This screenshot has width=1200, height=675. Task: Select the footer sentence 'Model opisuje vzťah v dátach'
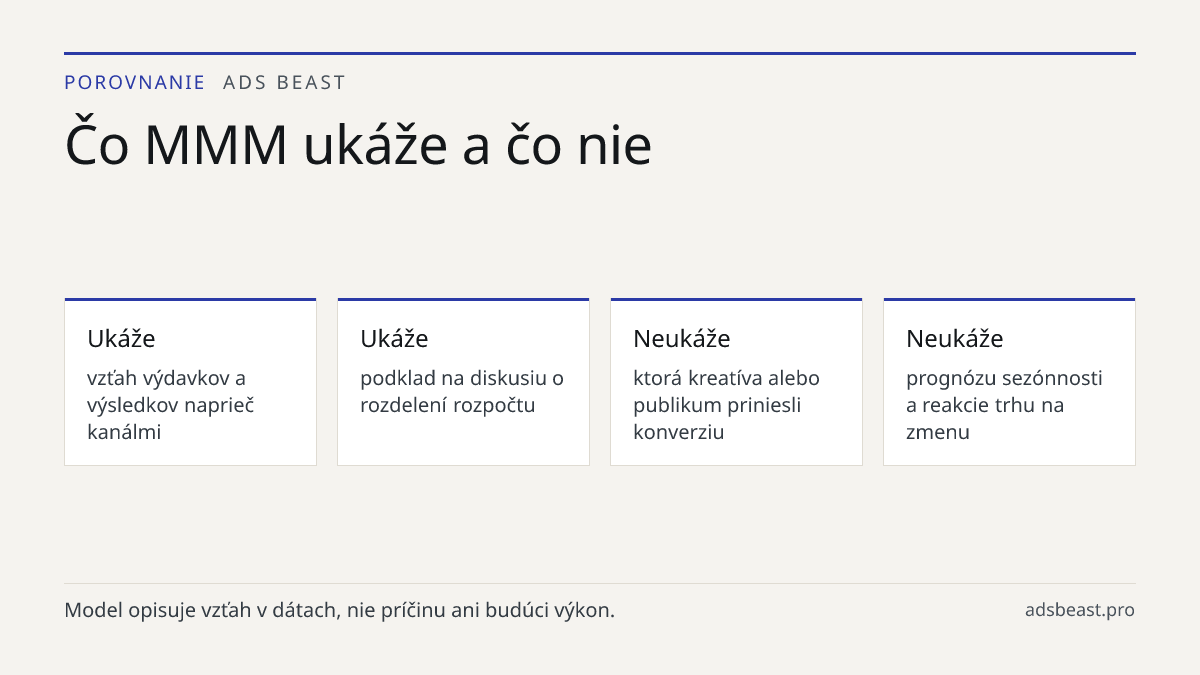click(x=339, y=610)
